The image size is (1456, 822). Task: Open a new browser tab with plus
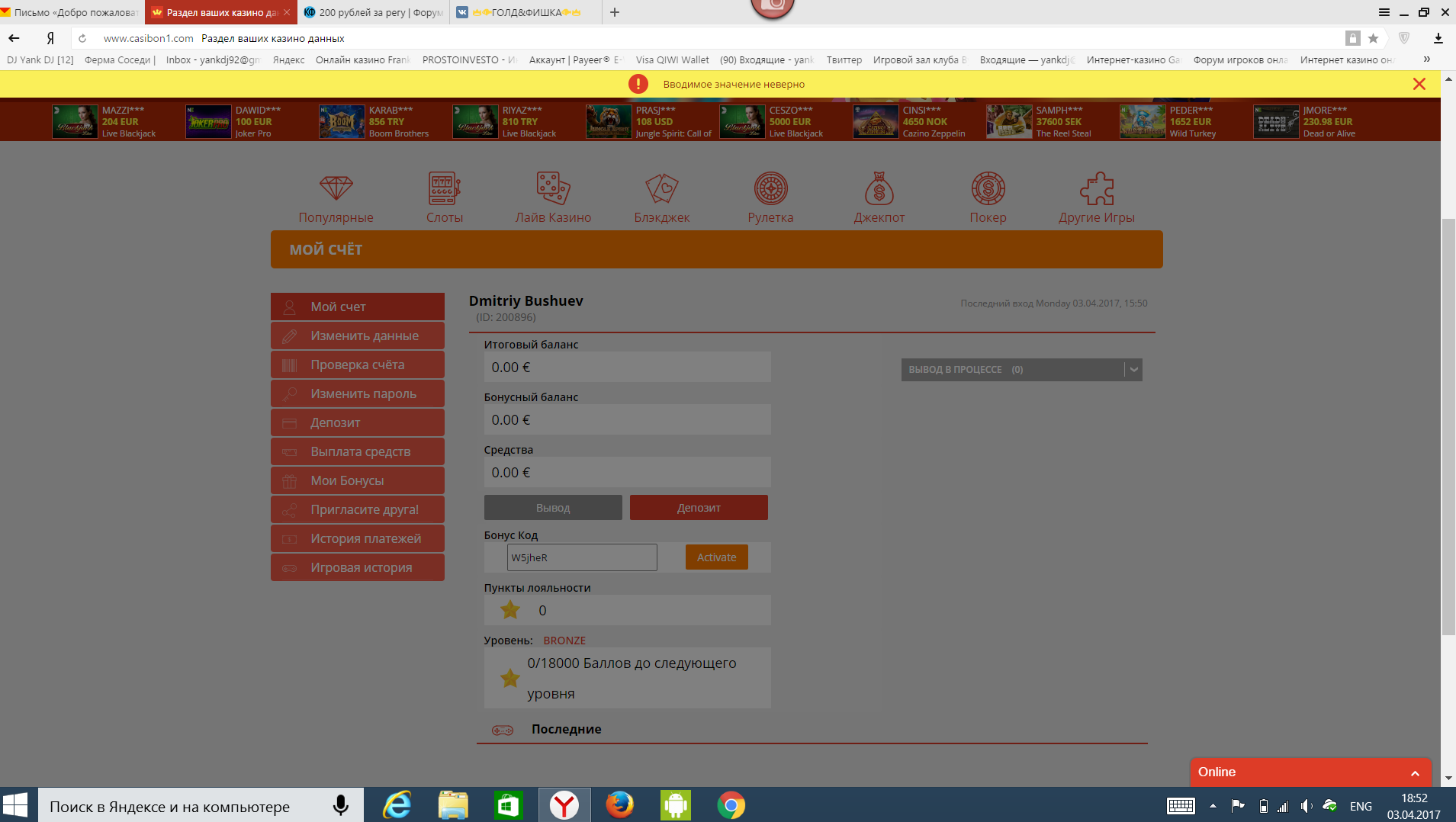615,12
